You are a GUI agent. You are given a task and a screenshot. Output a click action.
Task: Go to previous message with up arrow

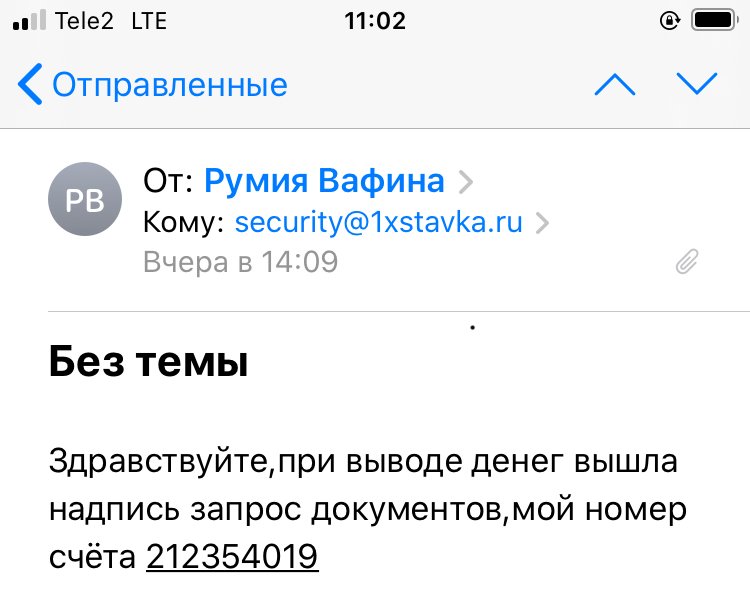tap(615, 85)
